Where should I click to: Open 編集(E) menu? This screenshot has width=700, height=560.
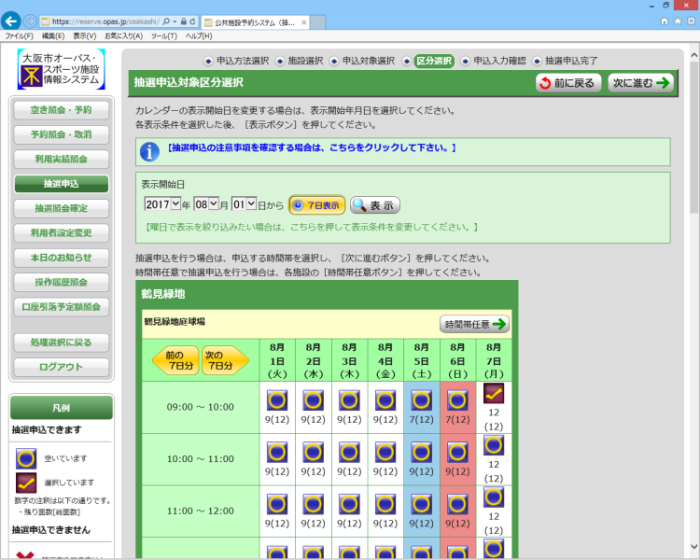coord(53,36)
